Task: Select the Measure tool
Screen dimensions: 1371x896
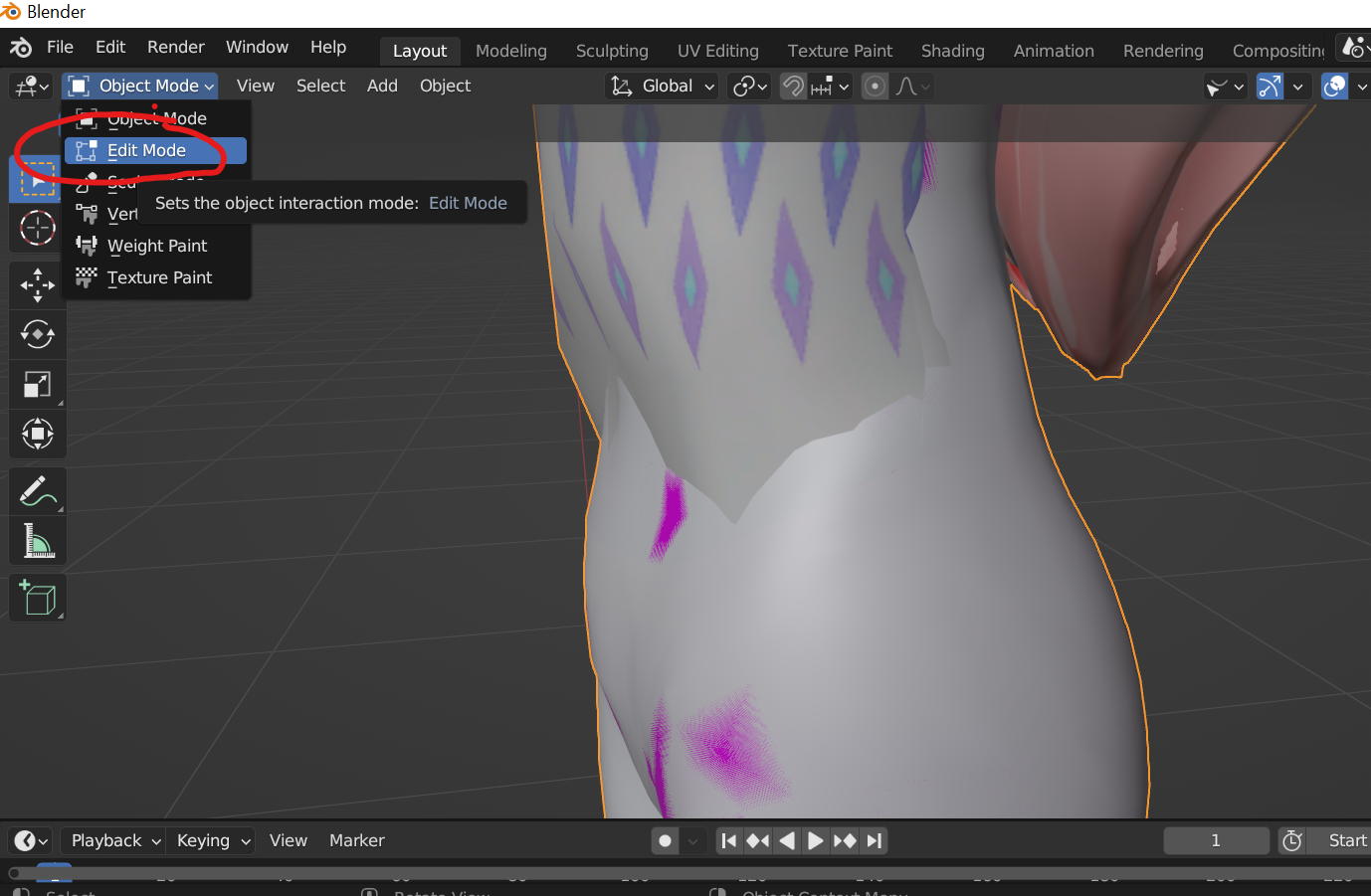Action: tap(38, 541)
